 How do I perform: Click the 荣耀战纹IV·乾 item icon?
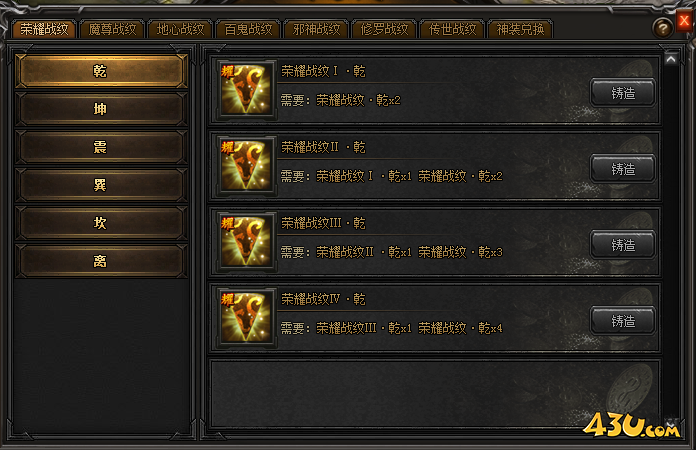pos(246,318)
